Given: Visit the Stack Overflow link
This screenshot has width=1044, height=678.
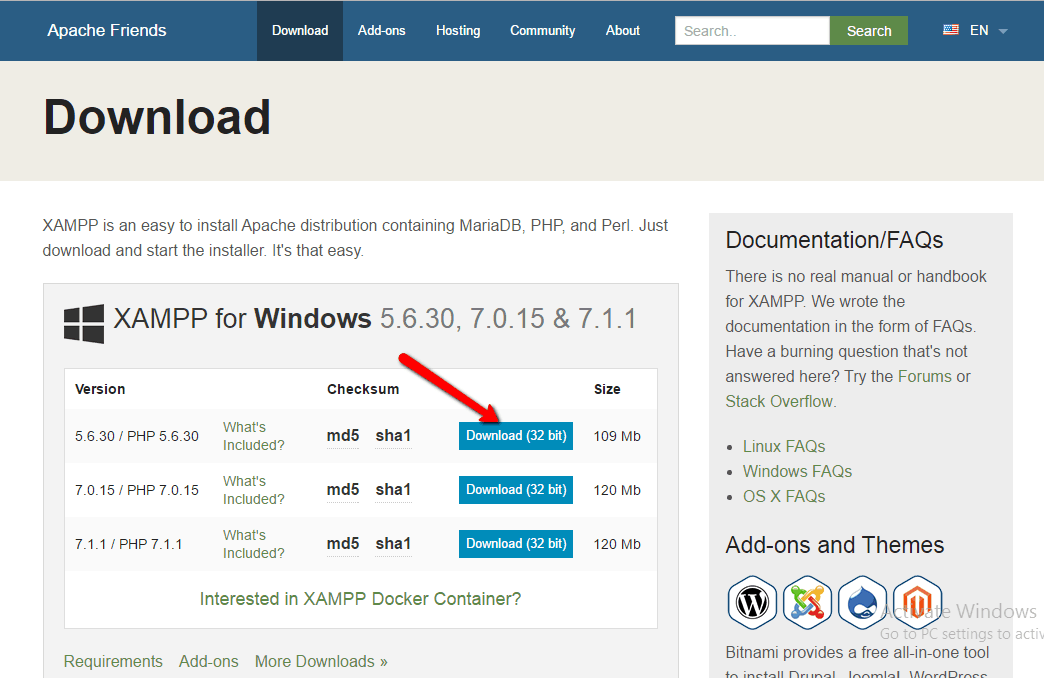Looking at the screenshot, I should pos(779,402).
